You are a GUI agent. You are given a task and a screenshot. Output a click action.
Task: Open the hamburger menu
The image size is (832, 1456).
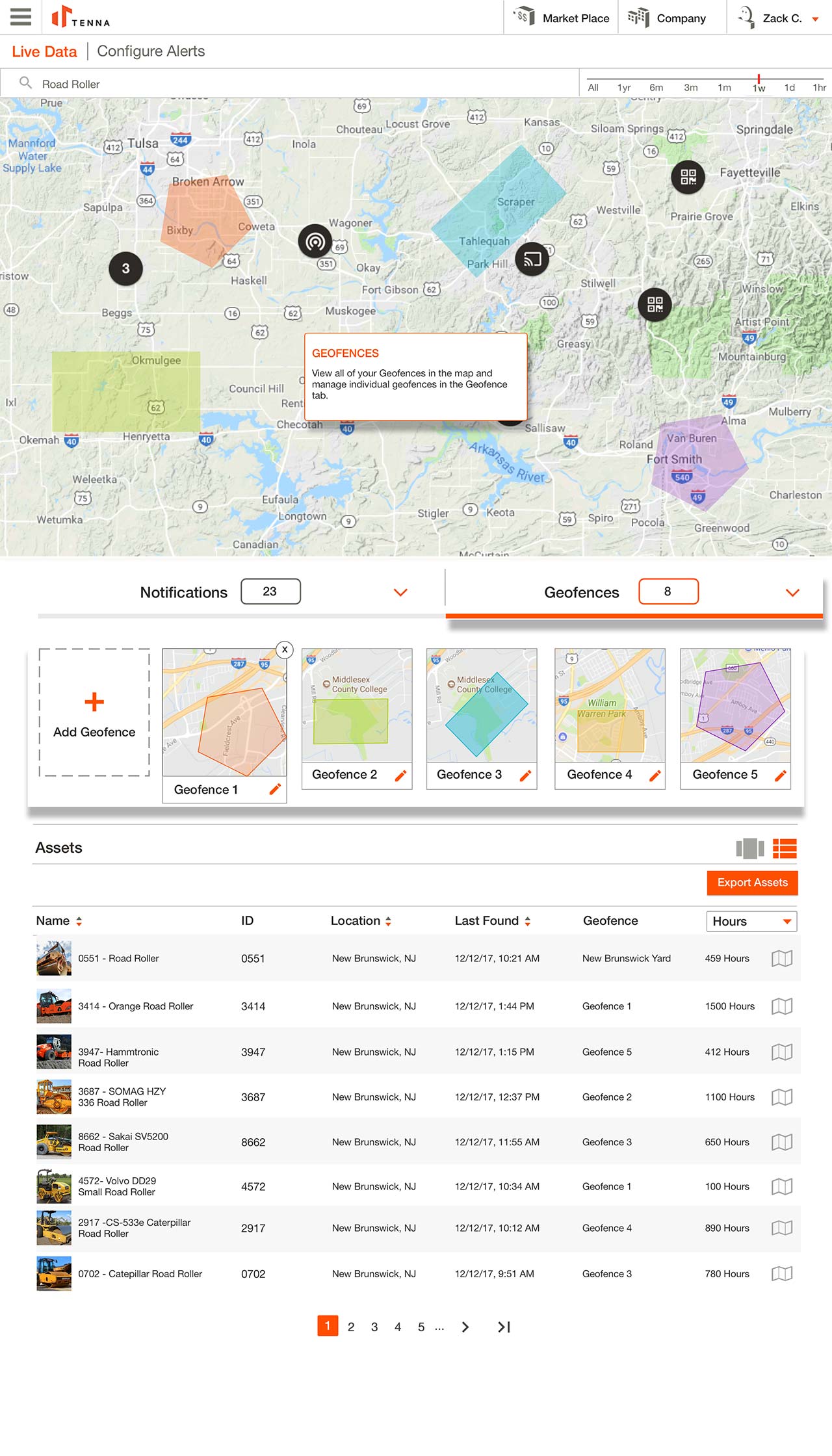click(21, 17)
